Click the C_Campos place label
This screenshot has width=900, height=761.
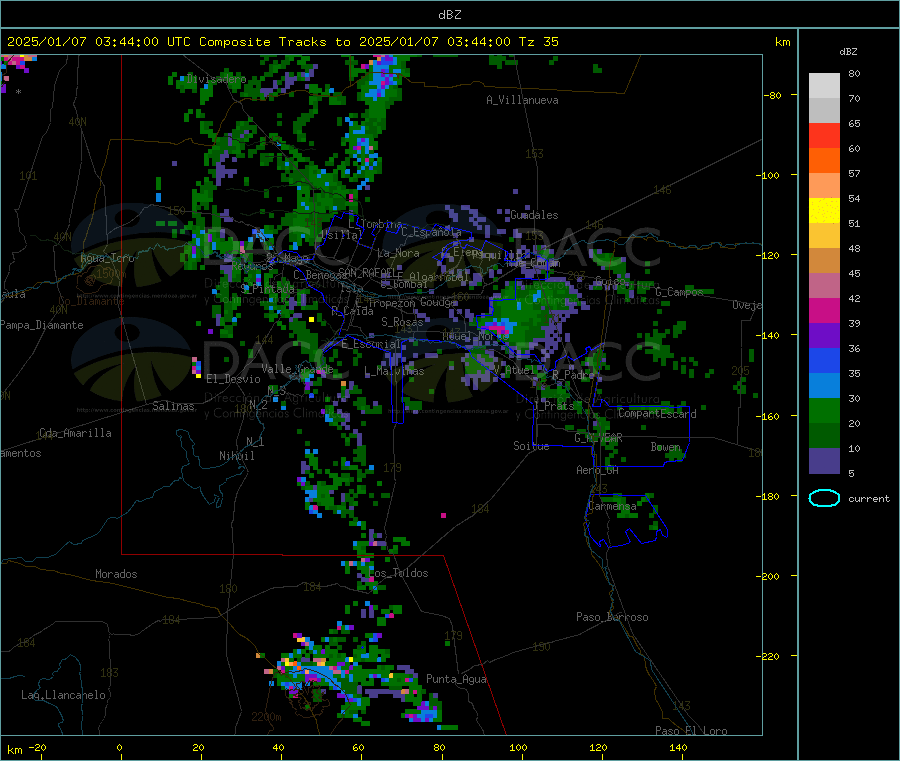[x=679, y=292]
